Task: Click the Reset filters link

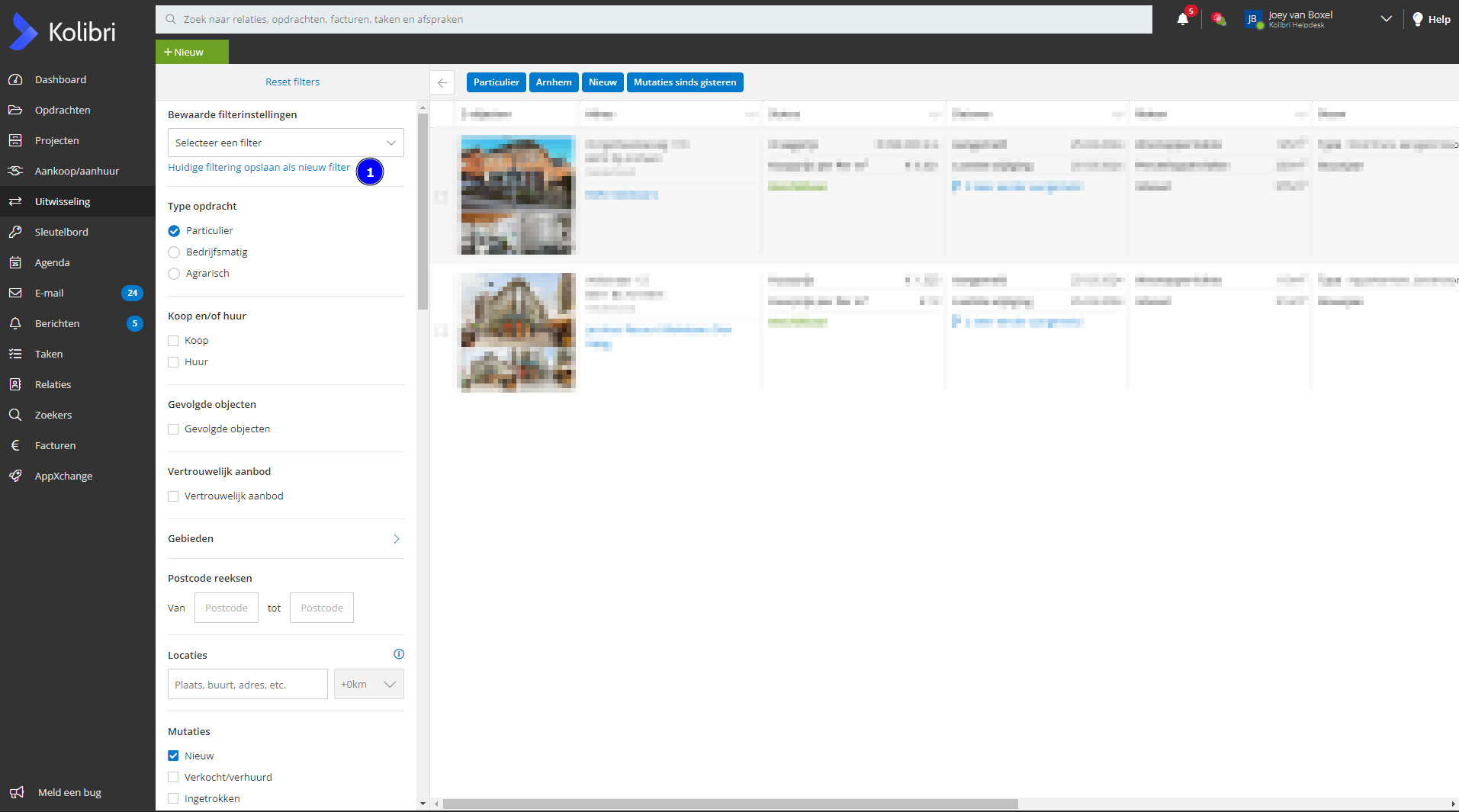Action: 293,82
